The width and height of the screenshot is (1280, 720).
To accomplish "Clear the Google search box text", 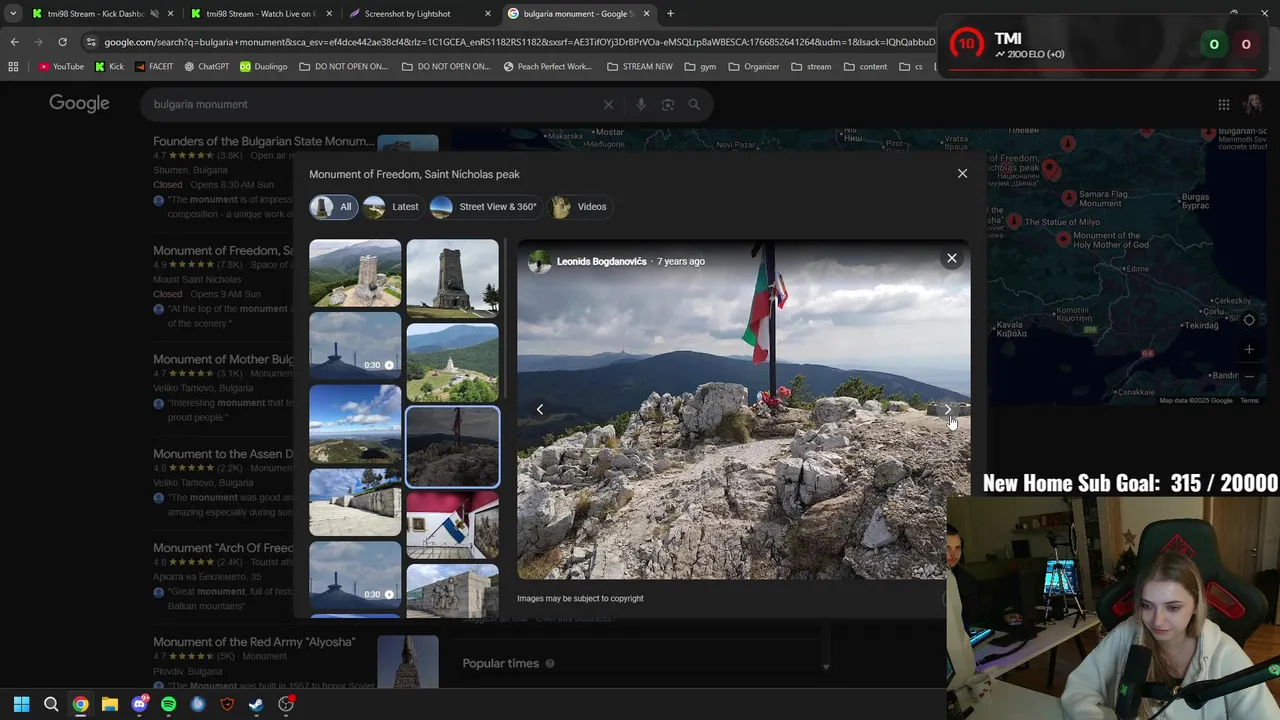I will click(x=608, y=104).
